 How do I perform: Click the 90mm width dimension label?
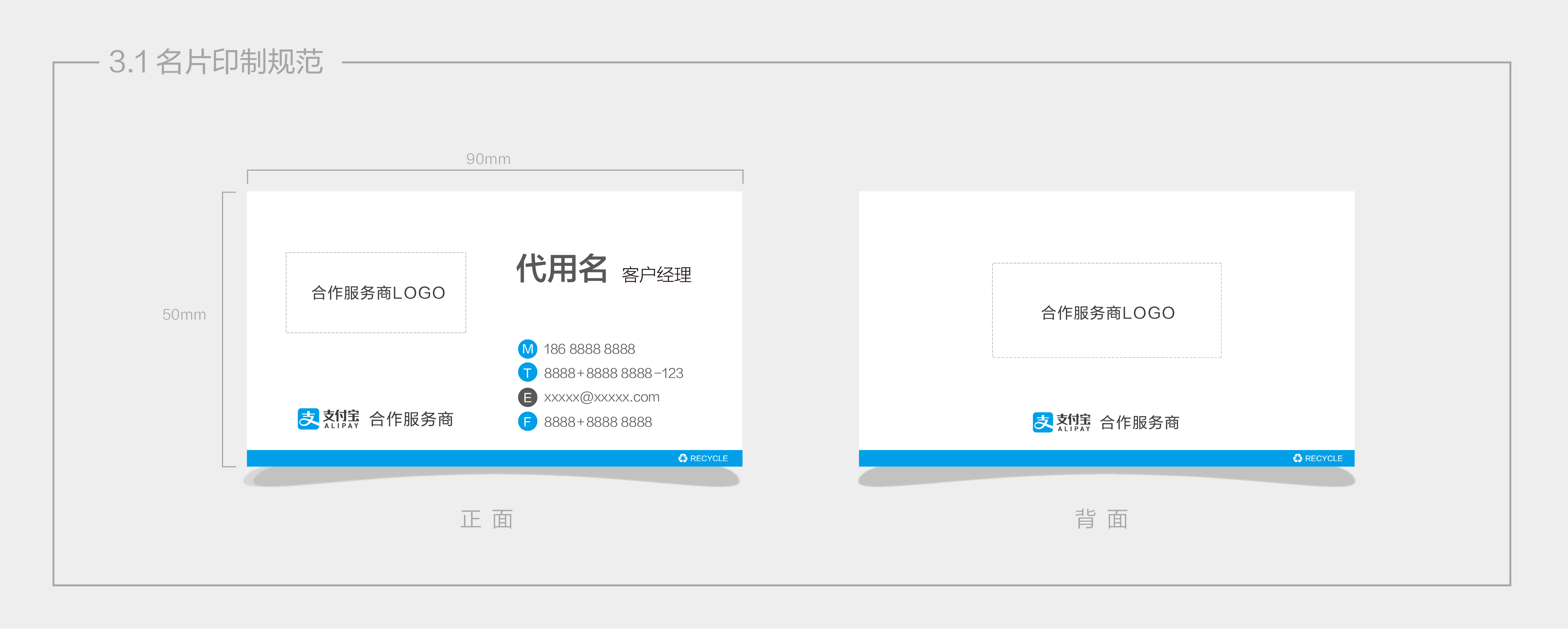pos(488,159)
